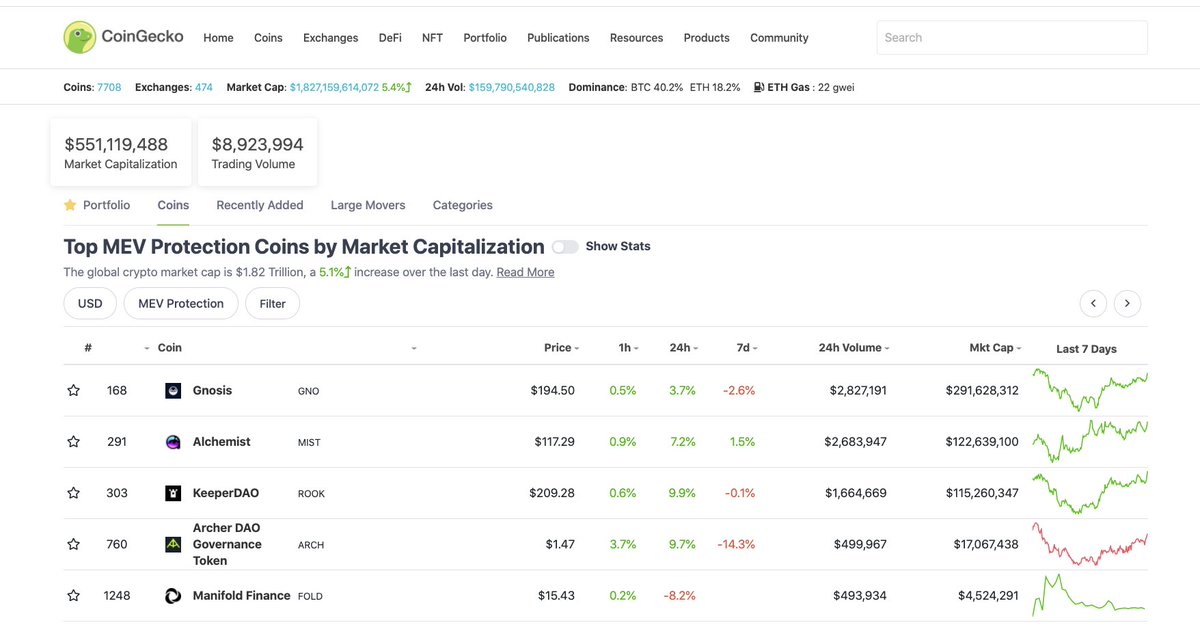Switch to Recently Added tab

tap(260, 205)
